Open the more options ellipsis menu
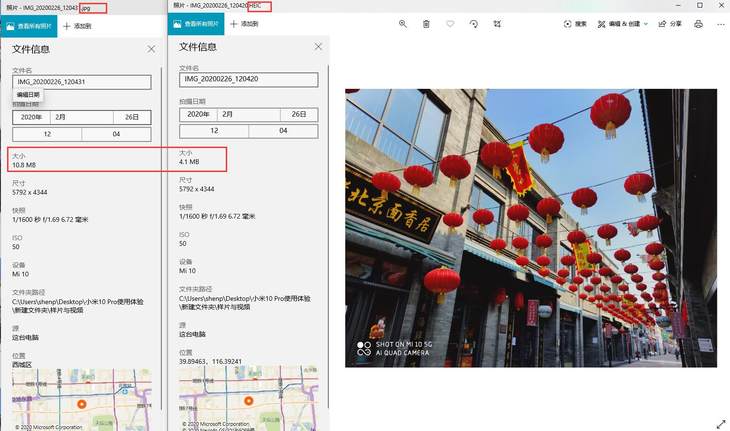730x431 pixels. [719, 23]
